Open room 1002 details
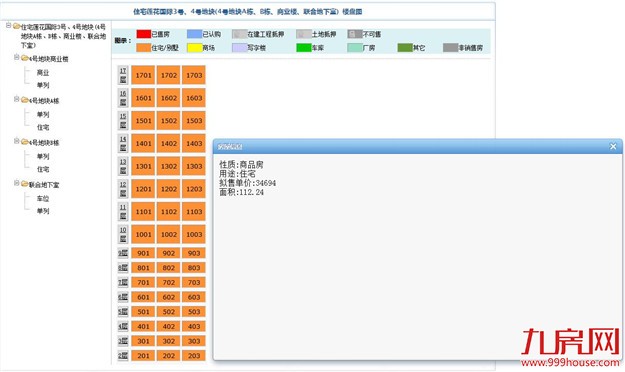The height and width of the screenshot is (372, 625). click(169, 234)
